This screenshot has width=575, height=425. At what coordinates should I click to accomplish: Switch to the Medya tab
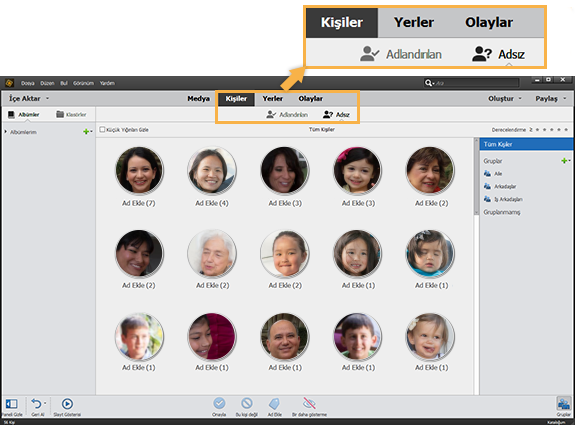click(198, 99)
